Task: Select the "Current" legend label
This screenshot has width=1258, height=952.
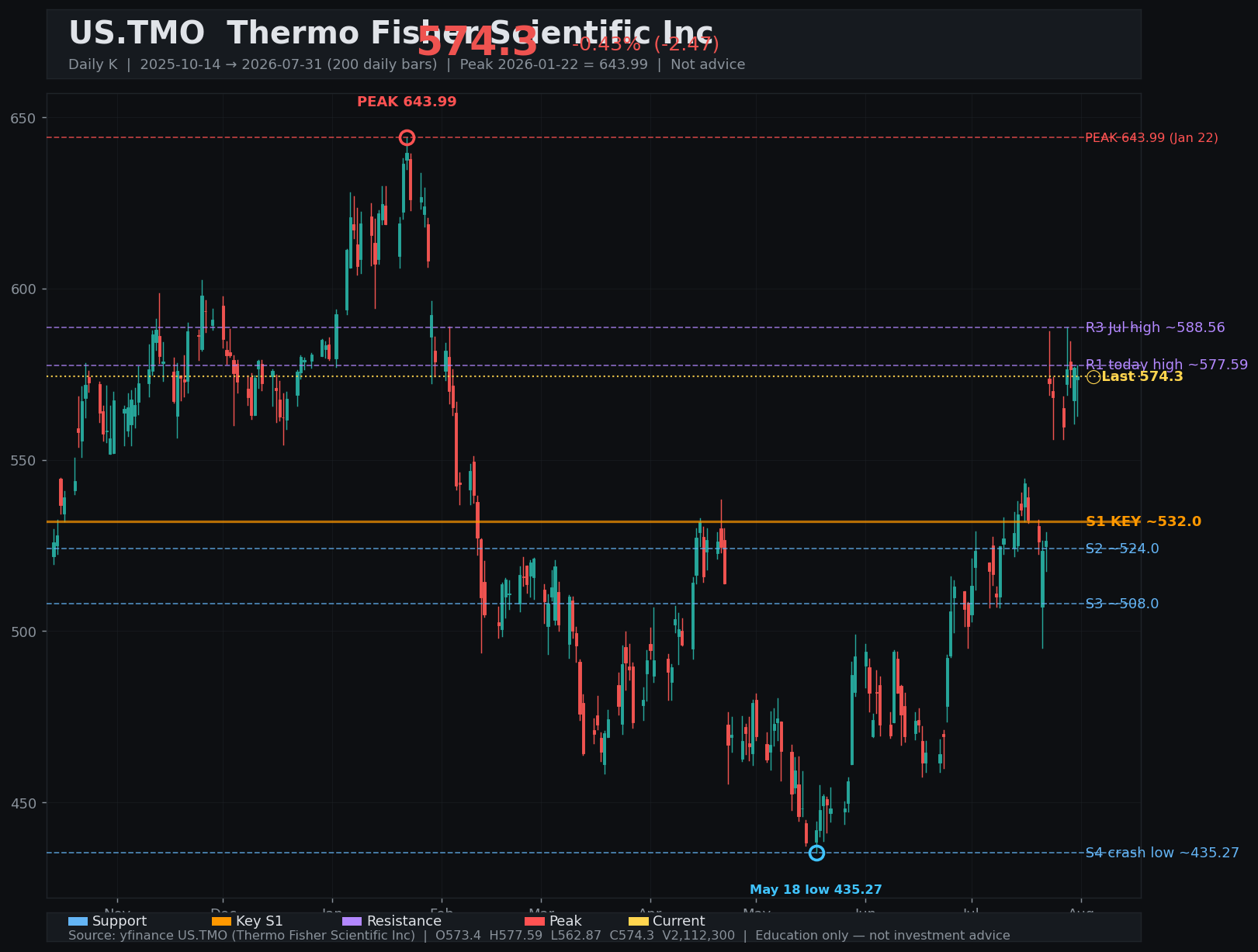Action: pos(679,921)
